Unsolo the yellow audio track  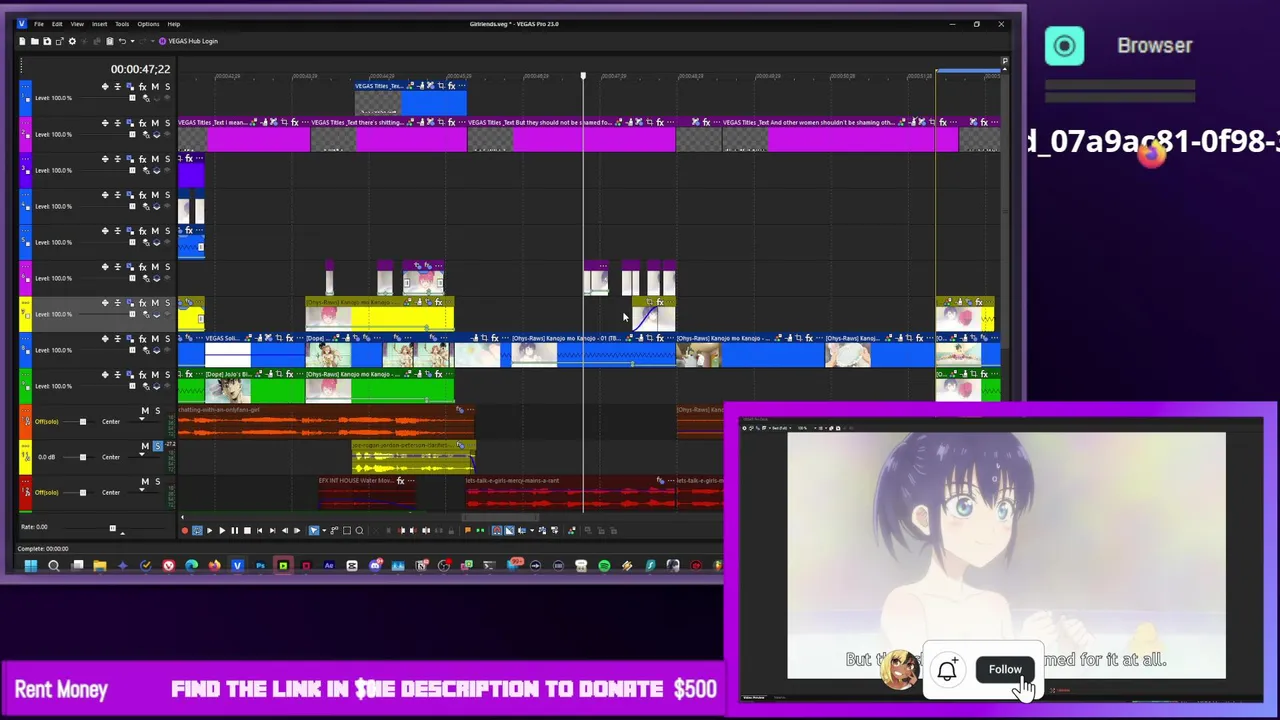[158, 446]
